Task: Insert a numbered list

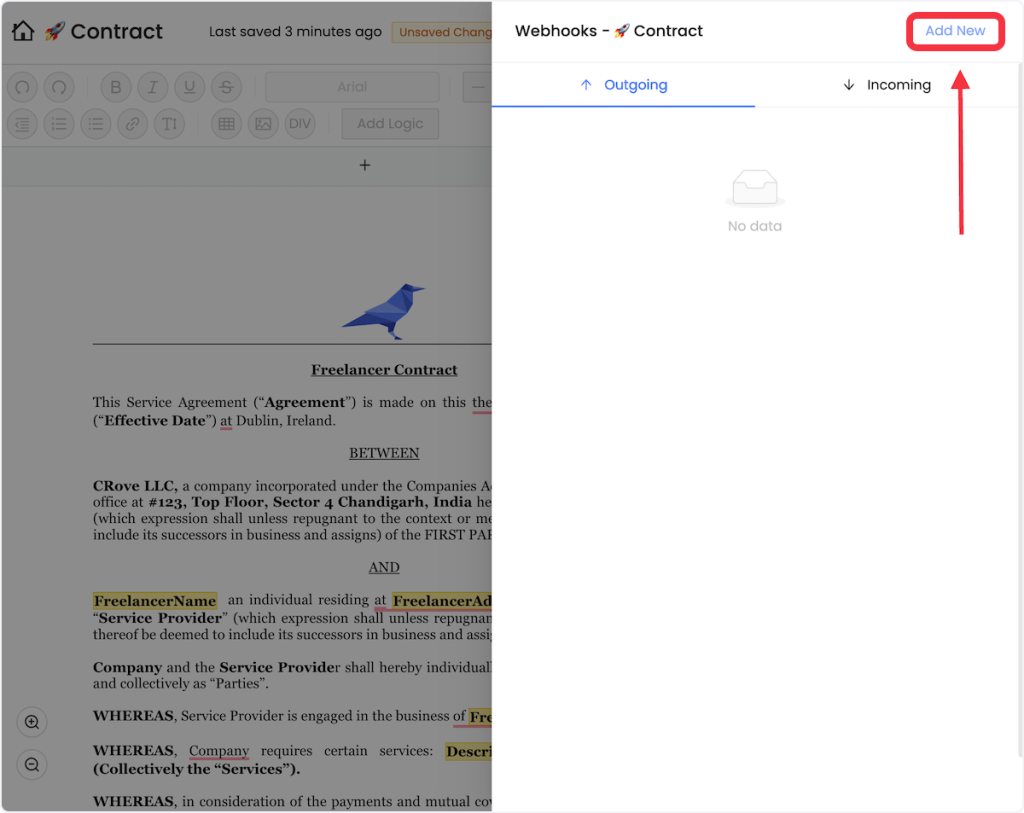Action: (59, 124)
